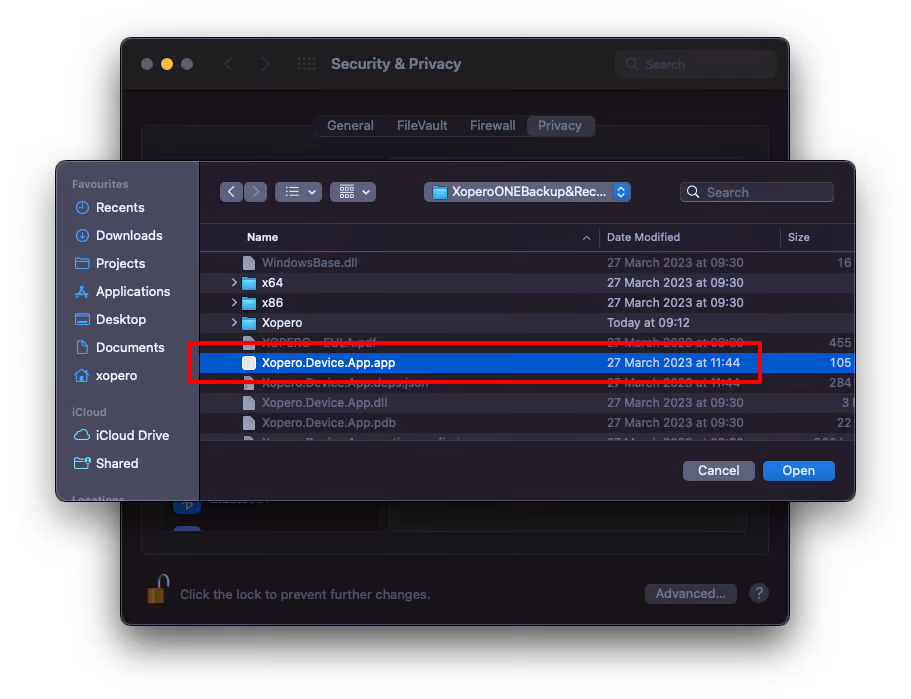
Task: Switch to Firewall tab in Security & Privacy
Action: (492, 126)
